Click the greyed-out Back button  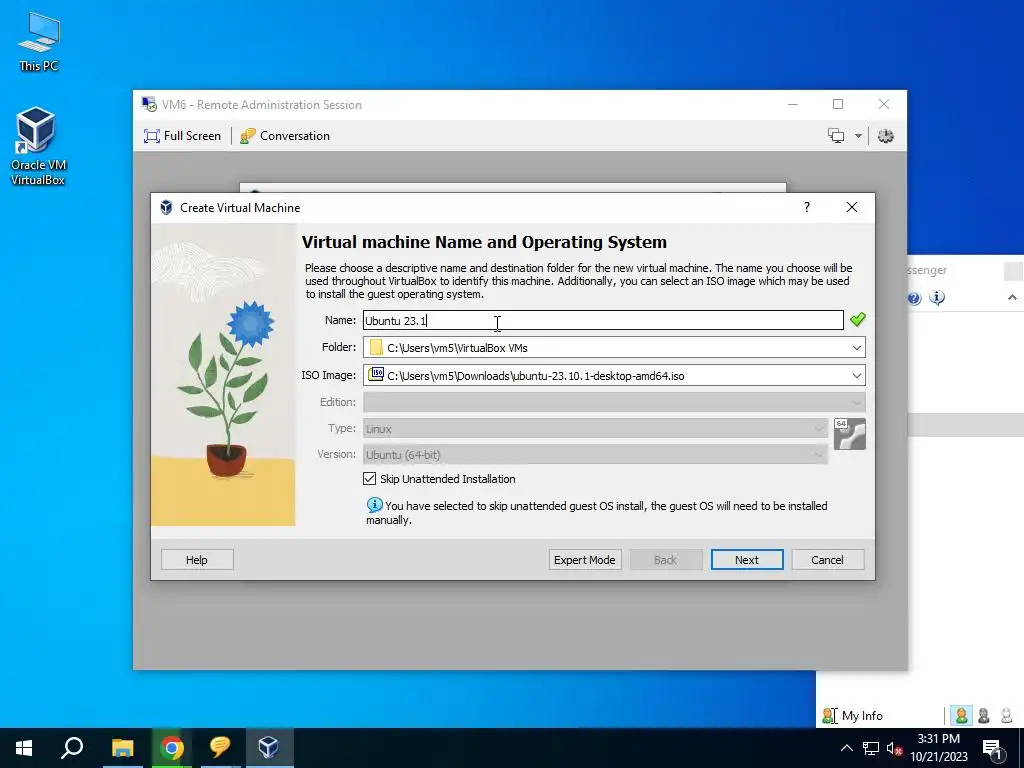(x=665, y=560)
